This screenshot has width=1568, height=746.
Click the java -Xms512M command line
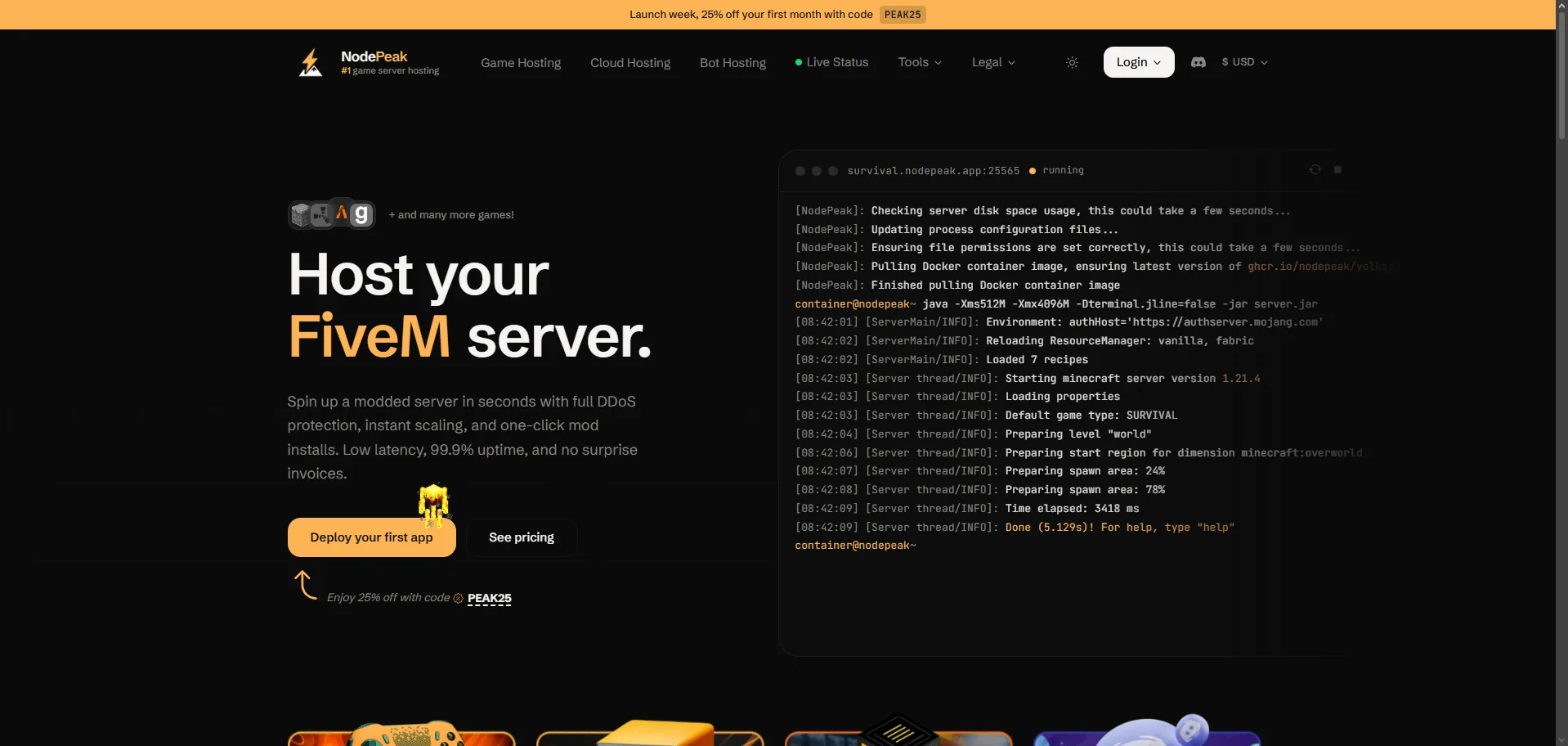point(1056,304)
